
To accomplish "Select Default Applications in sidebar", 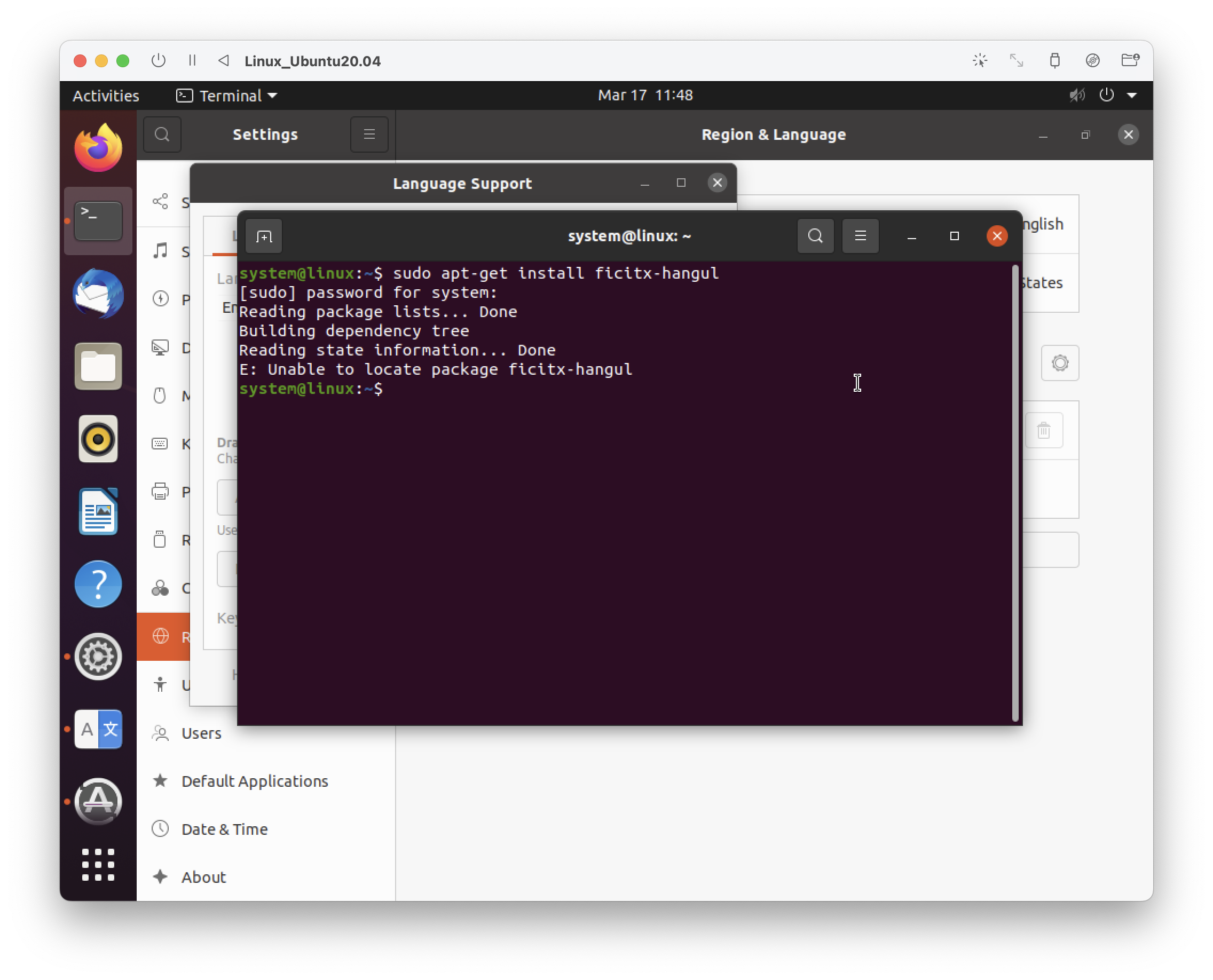I will pyautogui.click(x=254, y=781).
